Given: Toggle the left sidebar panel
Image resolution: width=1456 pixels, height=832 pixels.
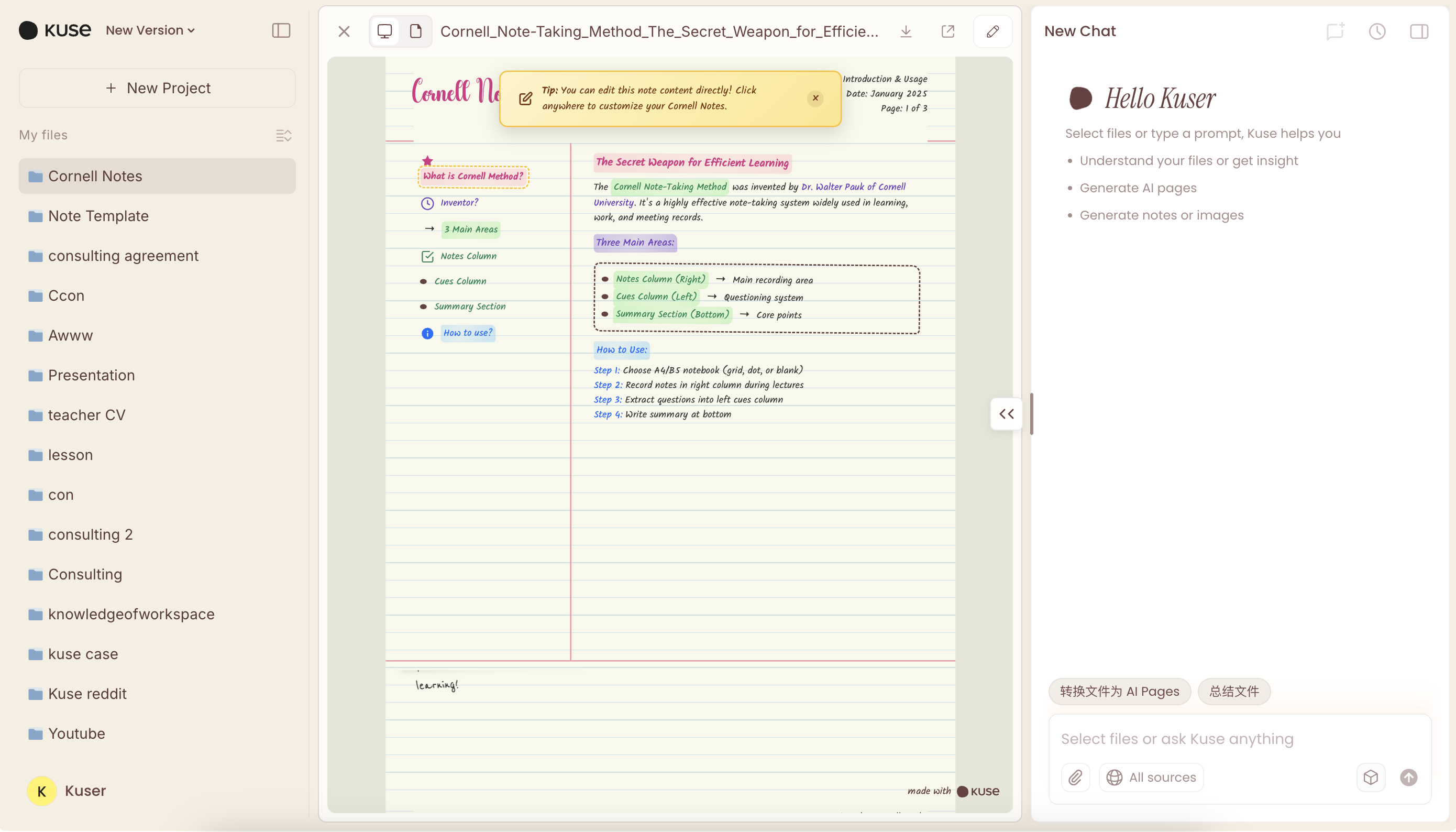Looking at the screenshot, I should pyautogui.click(x=281, y=30).
